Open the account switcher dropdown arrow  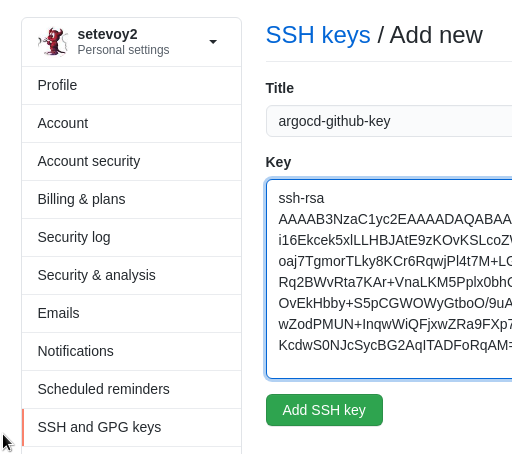click(x=213, y=42)
